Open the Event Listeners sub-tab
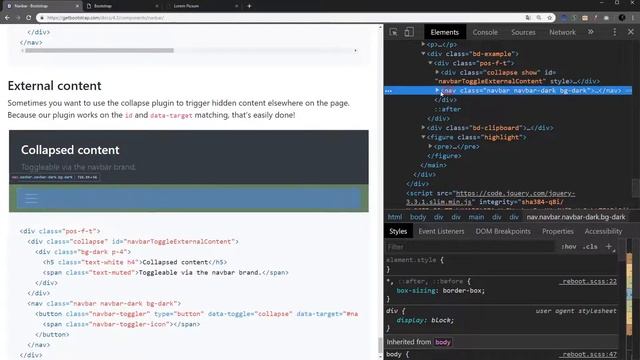The height and width of the screenshot is (360, 640). click(x=441, y=231)
